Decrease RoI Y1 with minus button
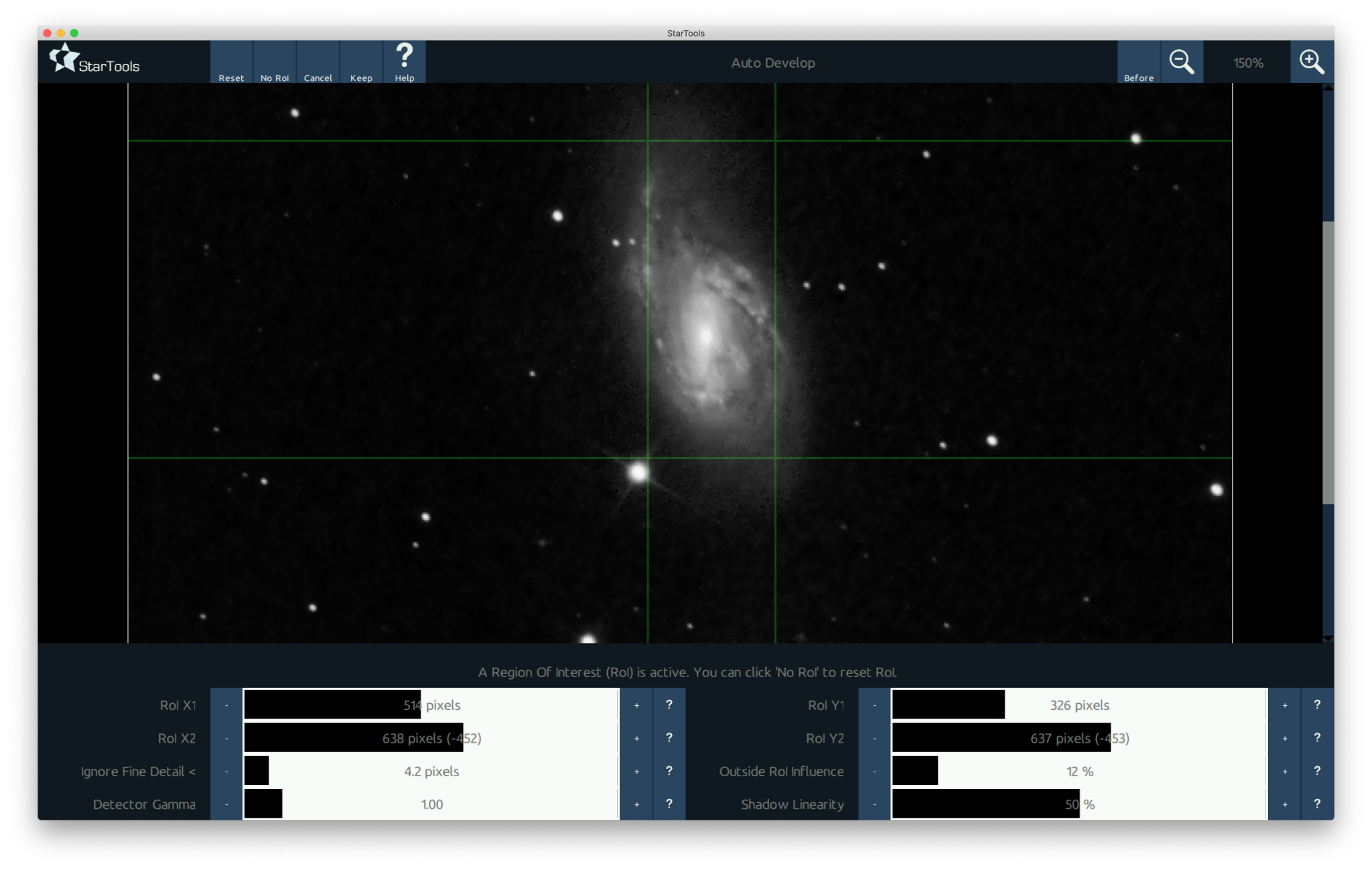 (x=874, y=705)
